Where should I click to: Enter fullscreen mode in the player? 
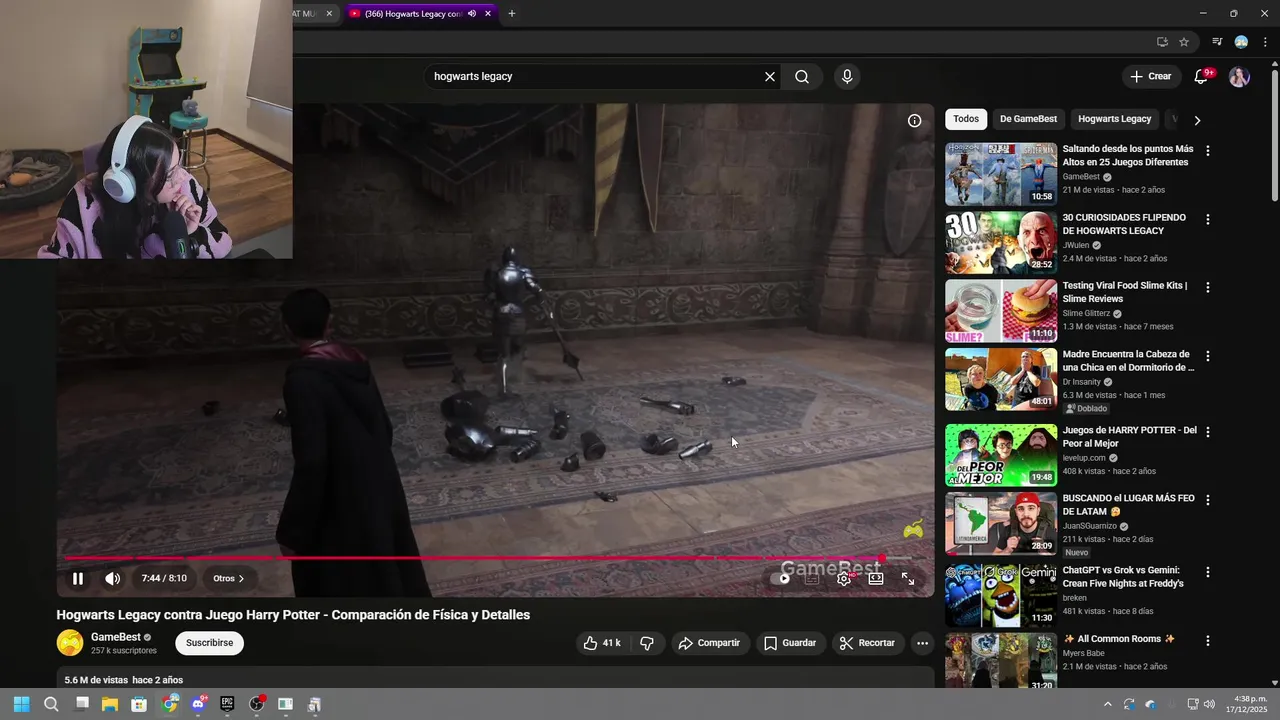[x=908, y=578]
